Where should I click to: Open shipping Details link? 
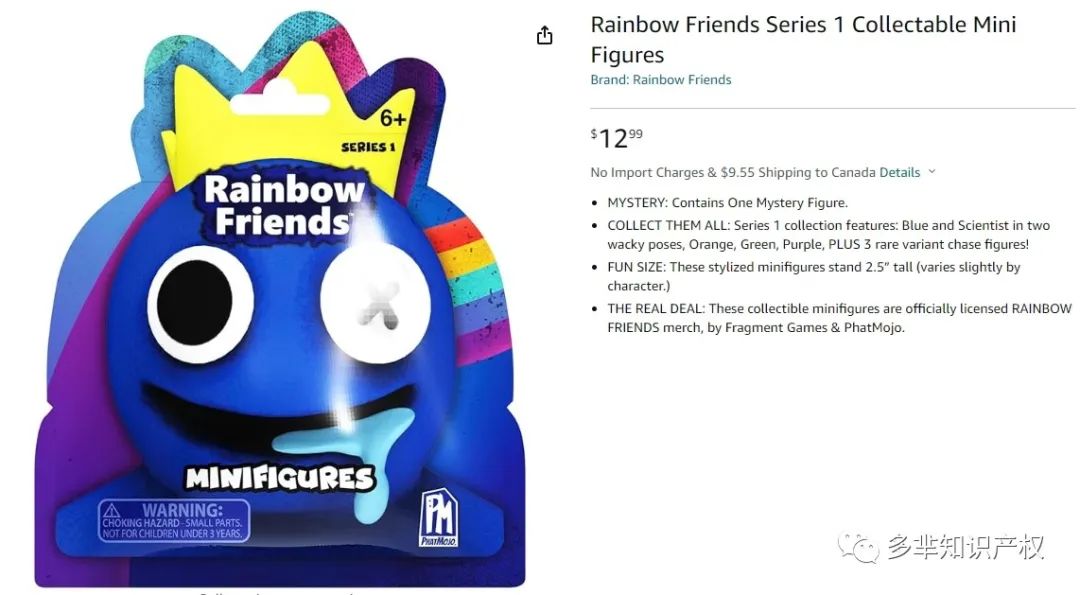click(900, 172)
